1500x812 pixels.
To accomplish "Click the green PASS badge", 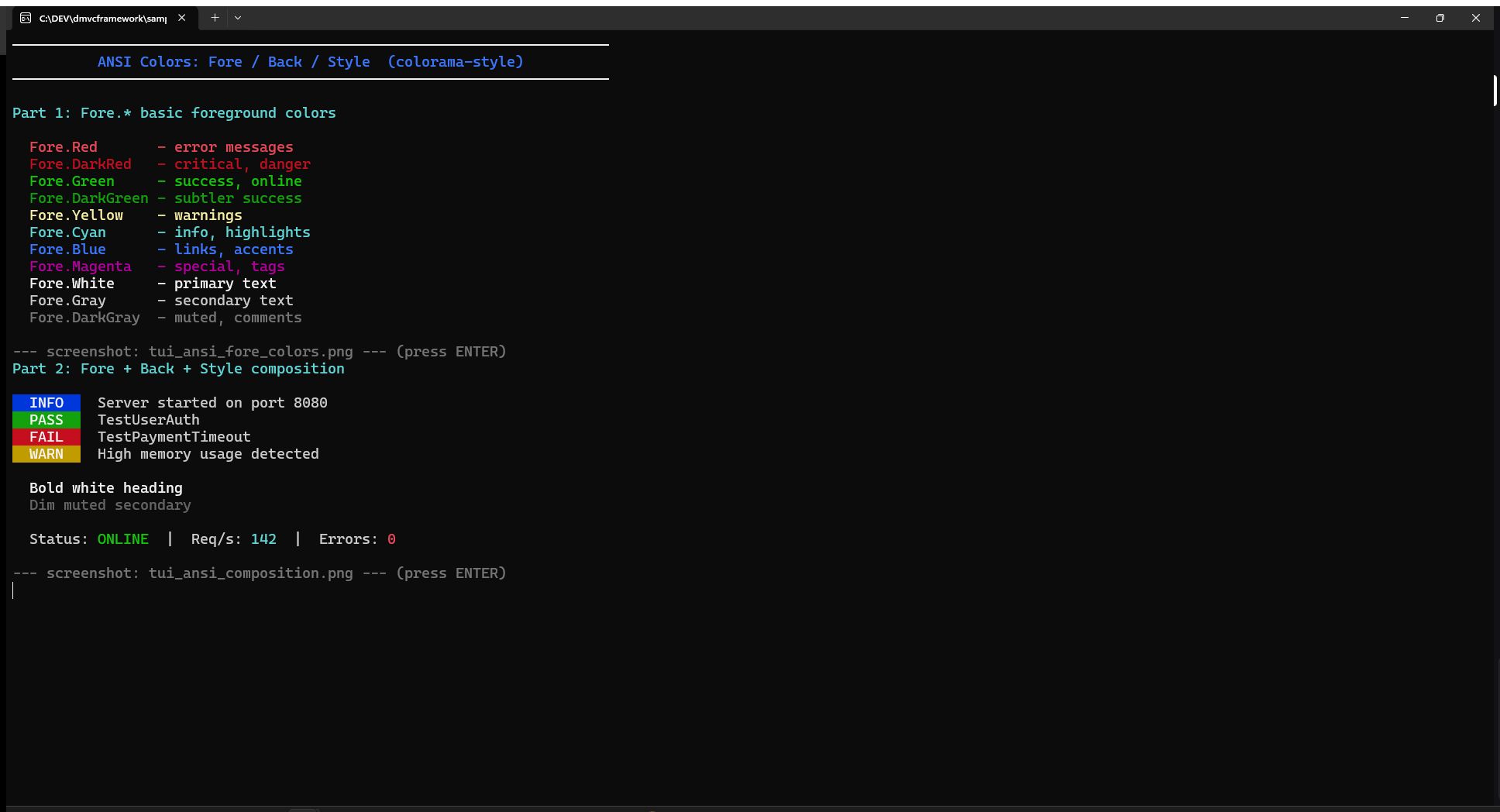I will pyautogui.click(x=46, y=420).
